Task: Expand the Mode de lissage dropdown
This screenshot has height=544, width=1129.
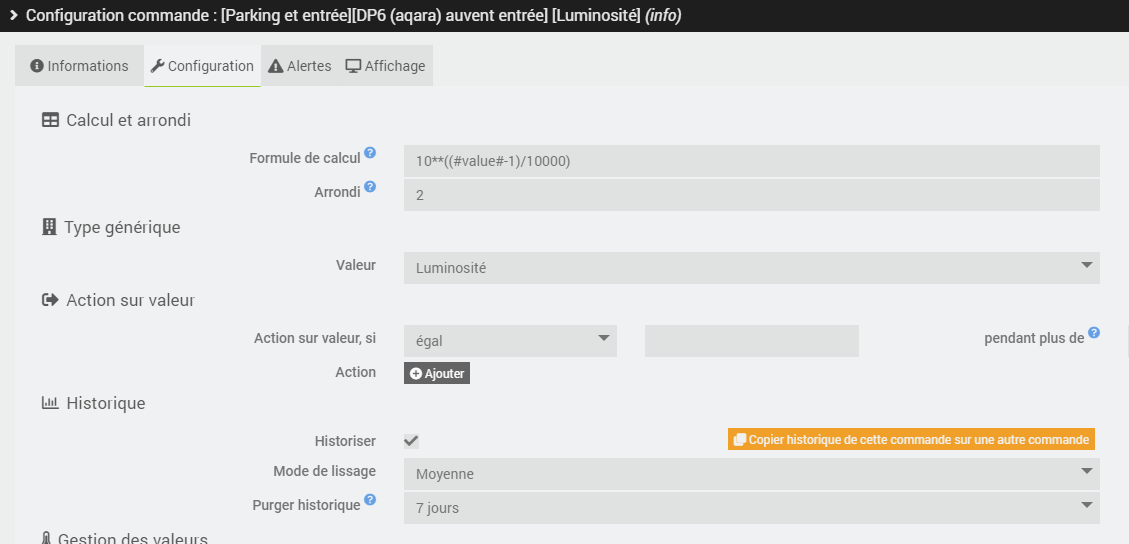Action: [x=751, y=474]
